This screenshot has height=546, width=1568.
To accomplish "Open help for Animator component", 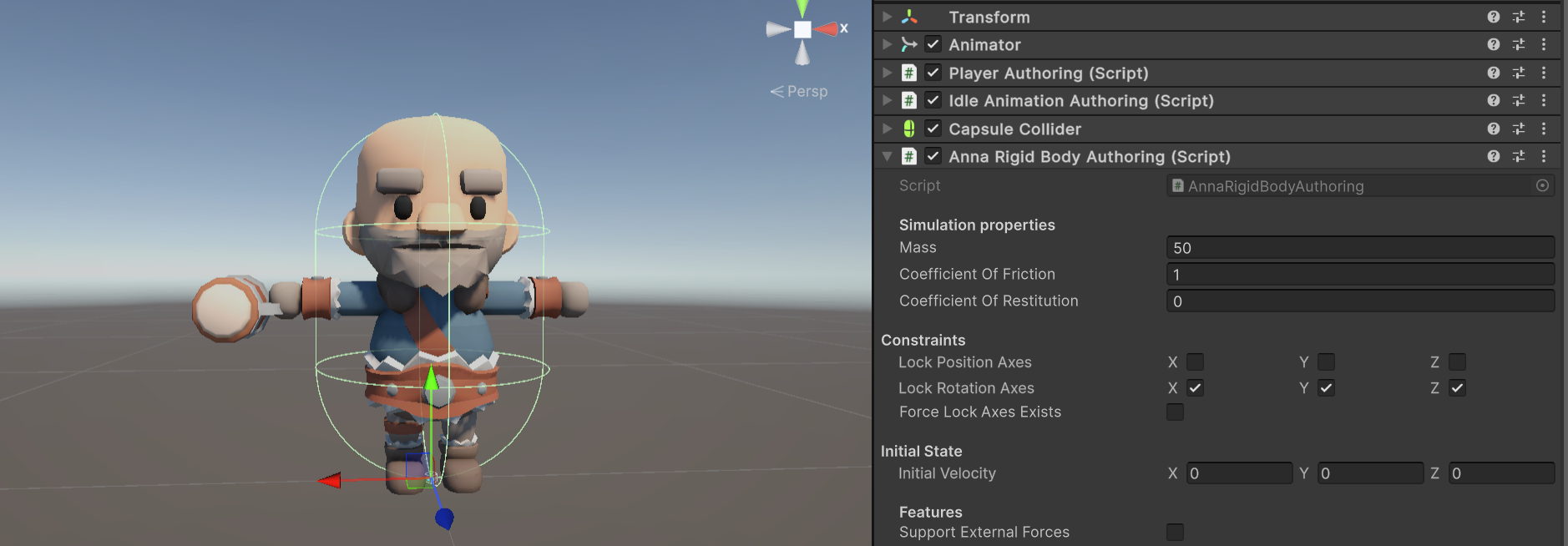I will coord(1494,44).
